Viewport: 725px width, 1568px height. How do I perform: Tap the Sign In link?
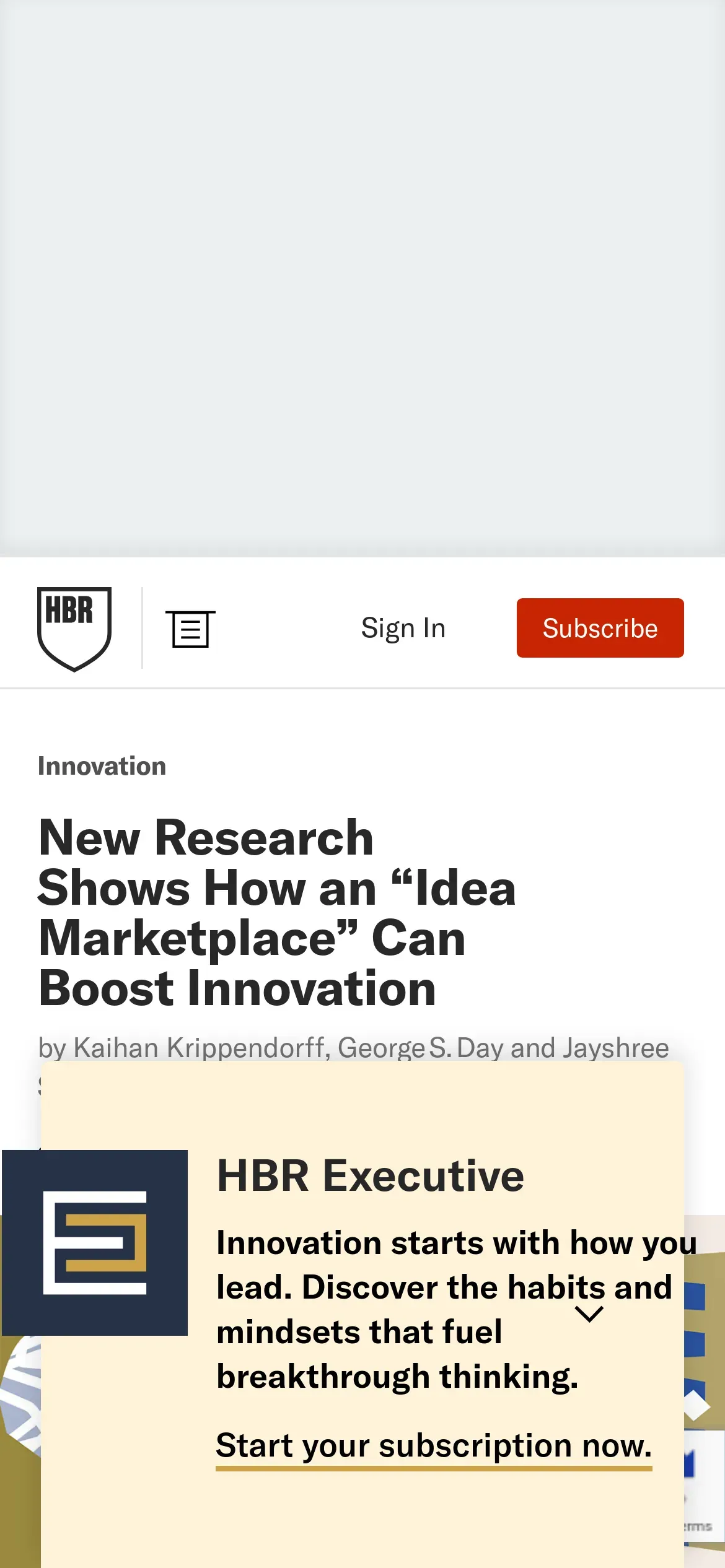point(403,628)
